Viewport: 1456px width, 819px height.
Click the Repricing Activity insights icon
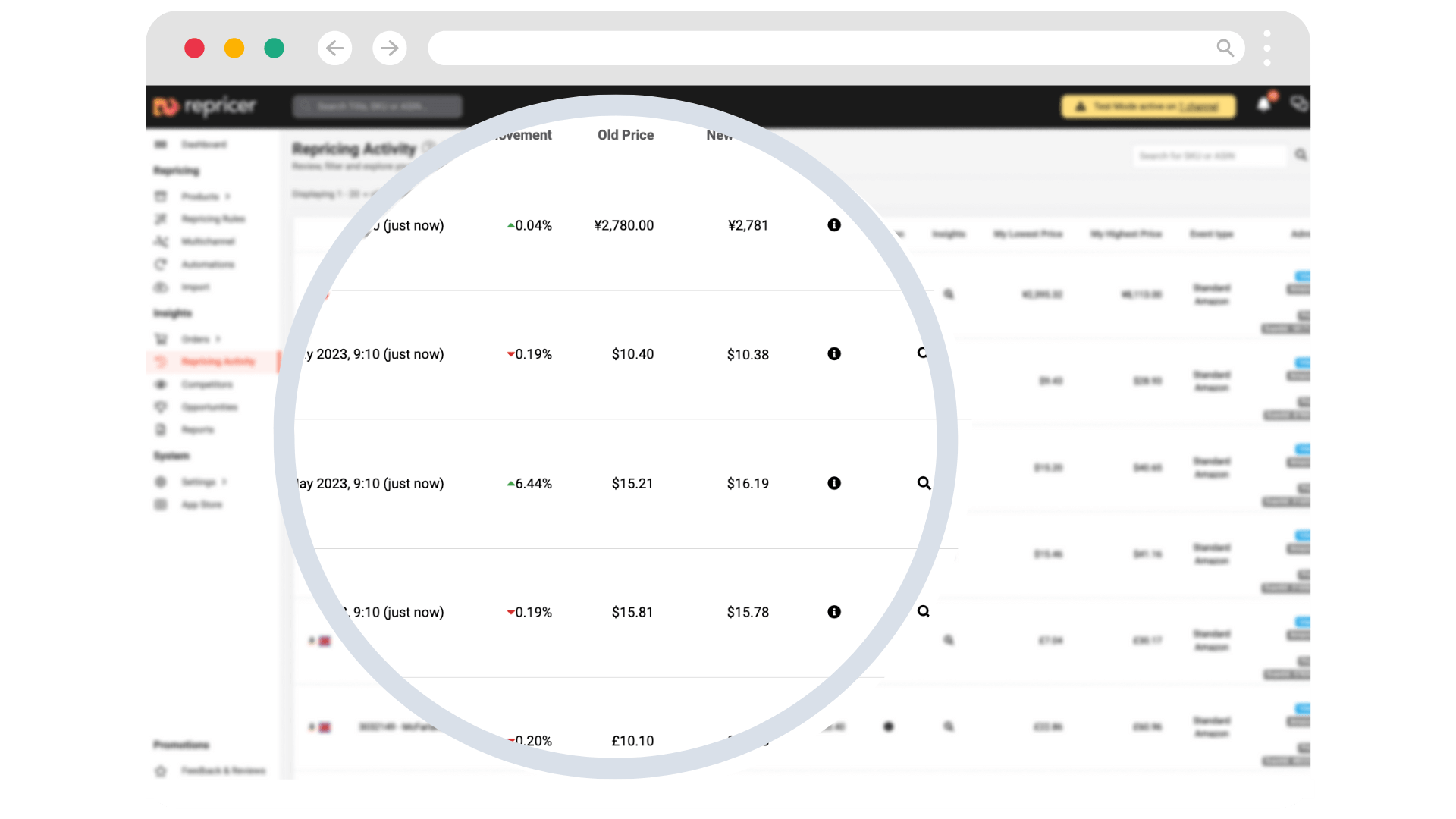(x=162, y=361)
